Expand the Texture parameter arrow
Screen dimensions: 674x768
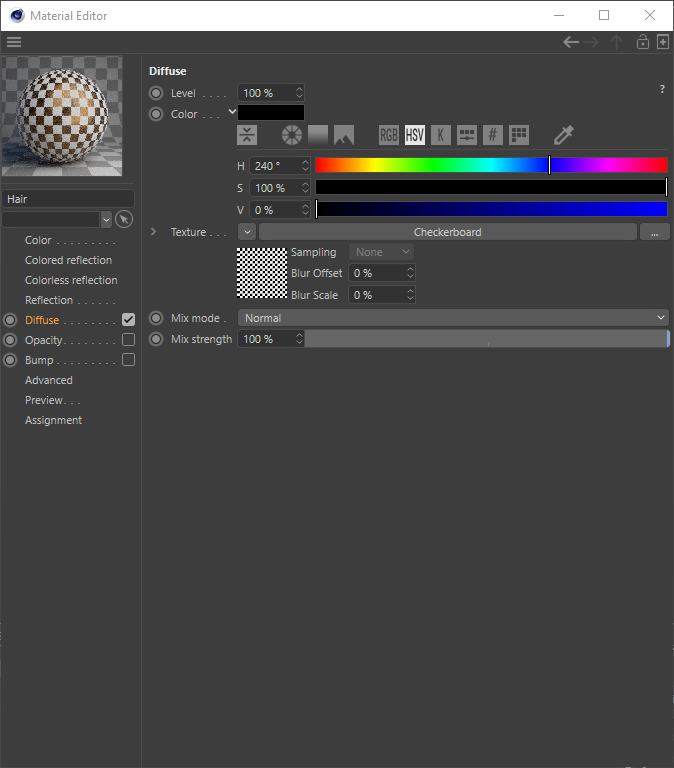[153, 232]
